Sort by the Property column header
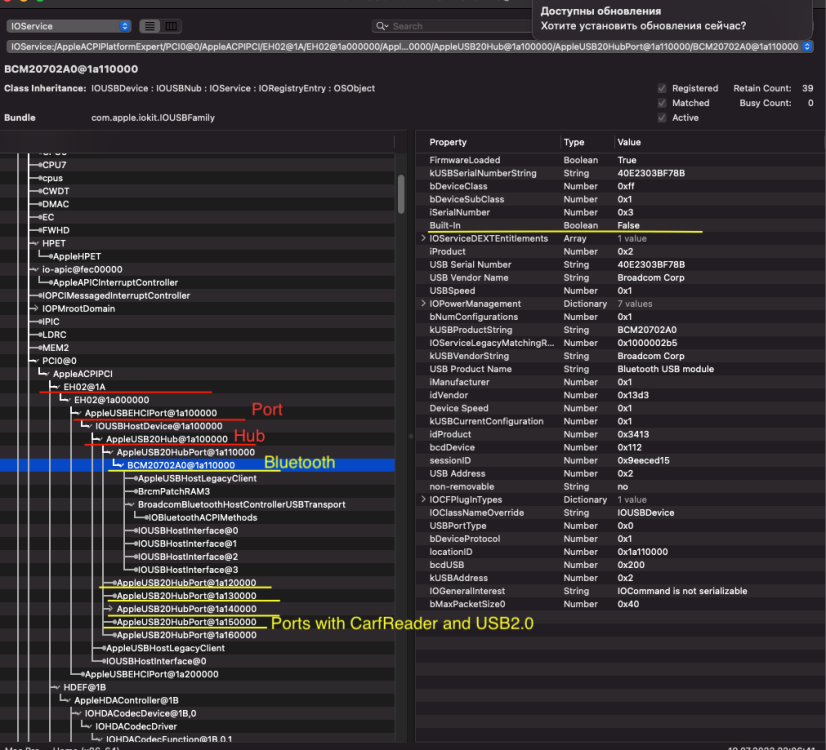 point(448,142)
